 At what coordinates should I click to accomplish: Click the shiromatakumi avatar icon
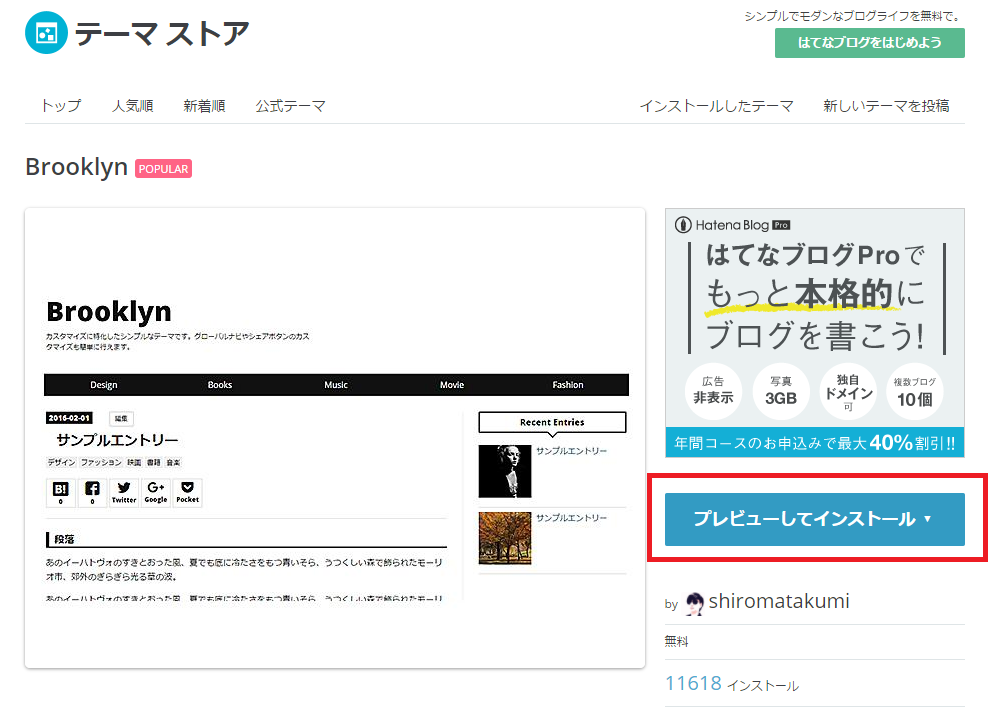tap(695, 603)
